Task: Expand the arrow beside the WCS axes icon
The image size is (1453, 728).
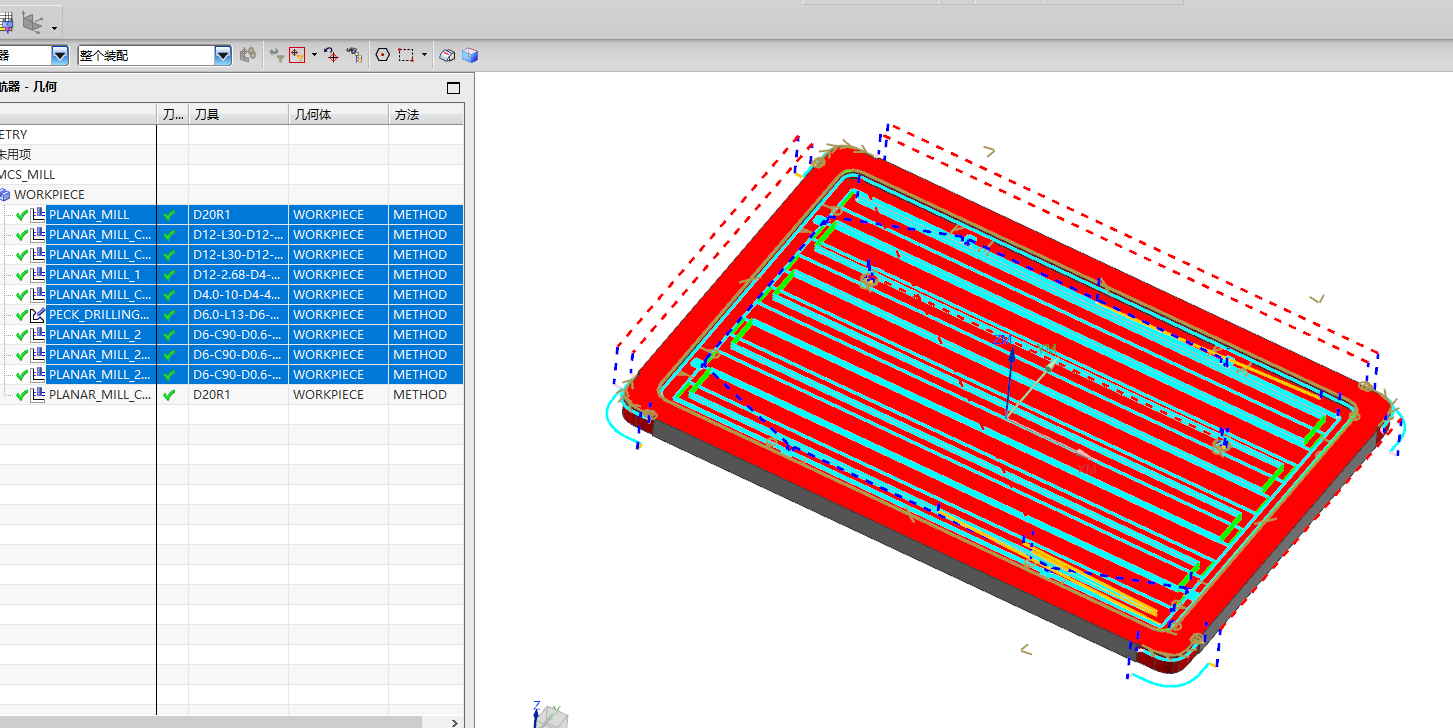Action: [x=54, y=27]
